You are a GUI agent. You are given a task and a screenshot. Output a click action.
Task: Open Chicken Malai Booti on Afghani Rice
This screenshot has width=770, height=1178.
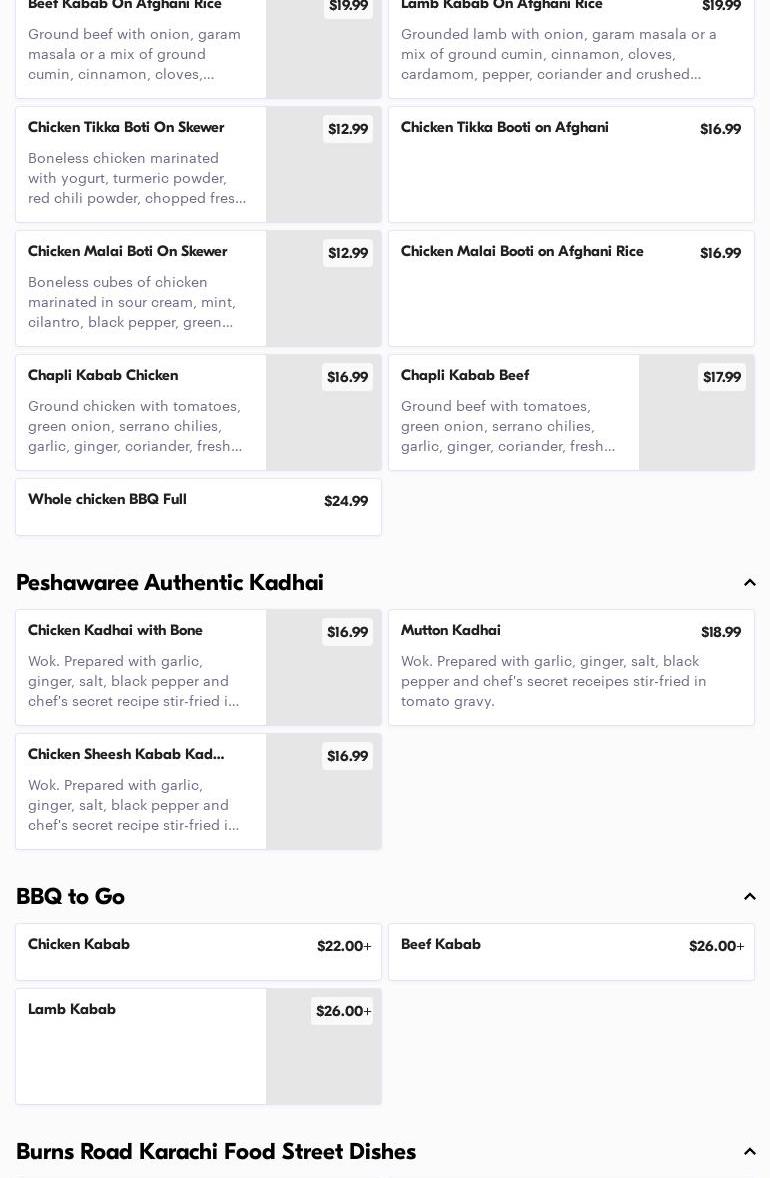click(570, 289)
